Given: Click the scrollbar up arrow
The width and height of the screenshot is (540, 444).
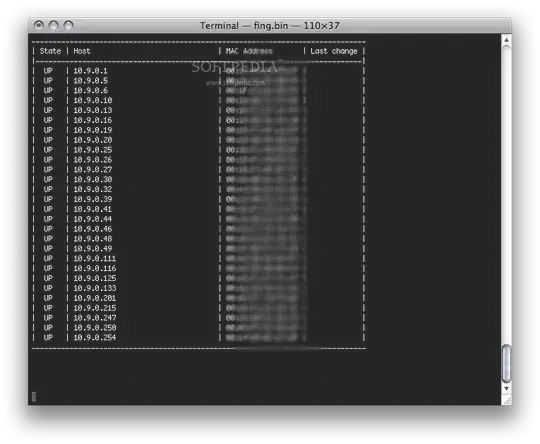Looking at the screenshot, I should [506, 40].
